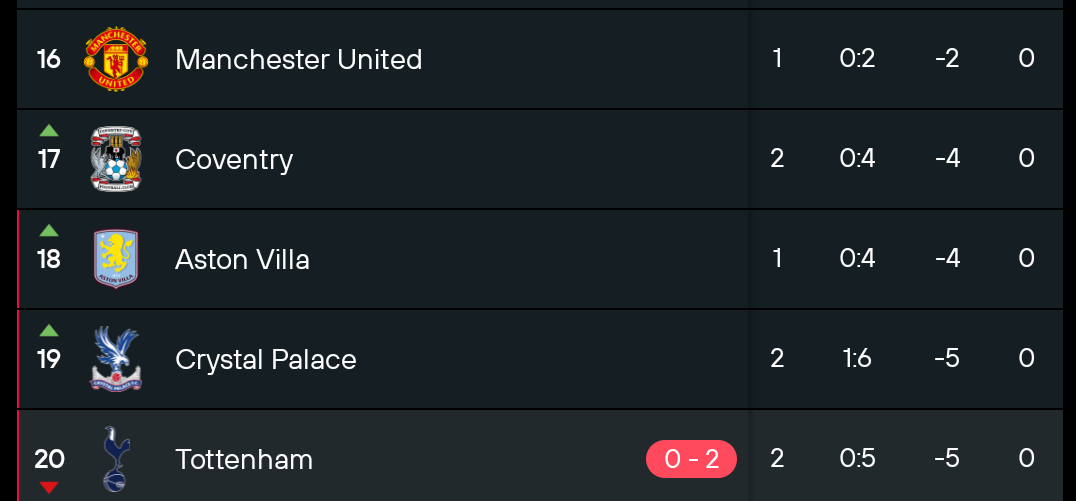Click Manchester United's -2 goal difference
This screenshot has width=1076, height=501.
(x=947, y=58)
